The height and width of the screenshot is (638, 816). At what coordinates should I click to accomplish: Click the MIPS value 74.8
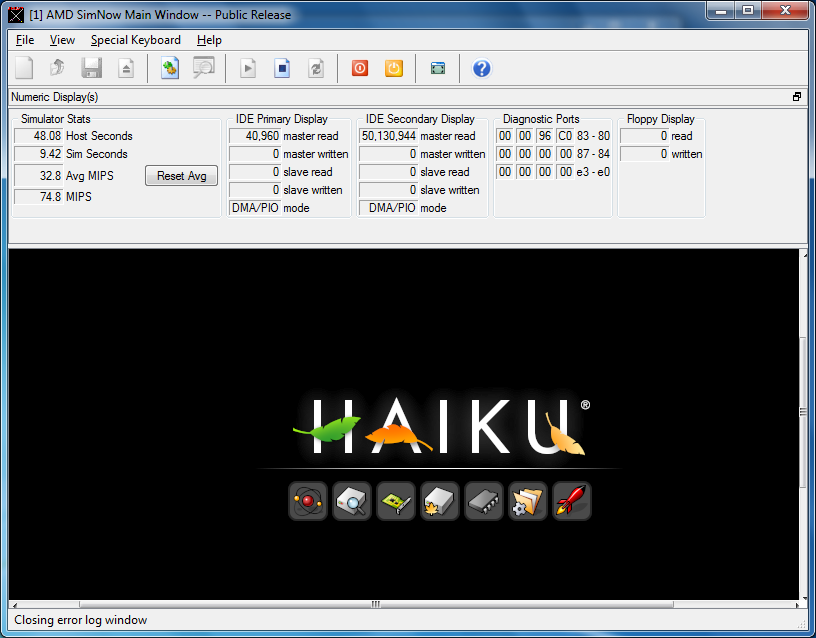point(39,197)
